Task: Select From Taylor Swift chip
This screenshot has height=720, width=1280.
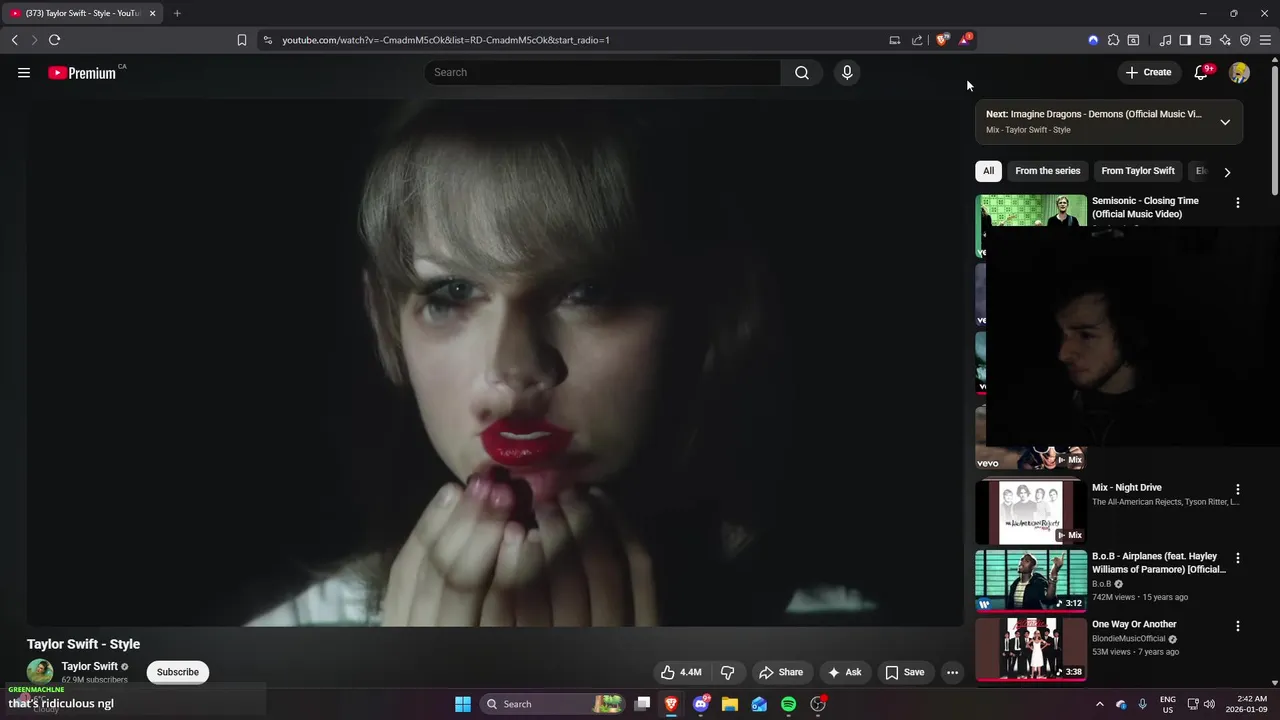Action: tap(1138, 171)
